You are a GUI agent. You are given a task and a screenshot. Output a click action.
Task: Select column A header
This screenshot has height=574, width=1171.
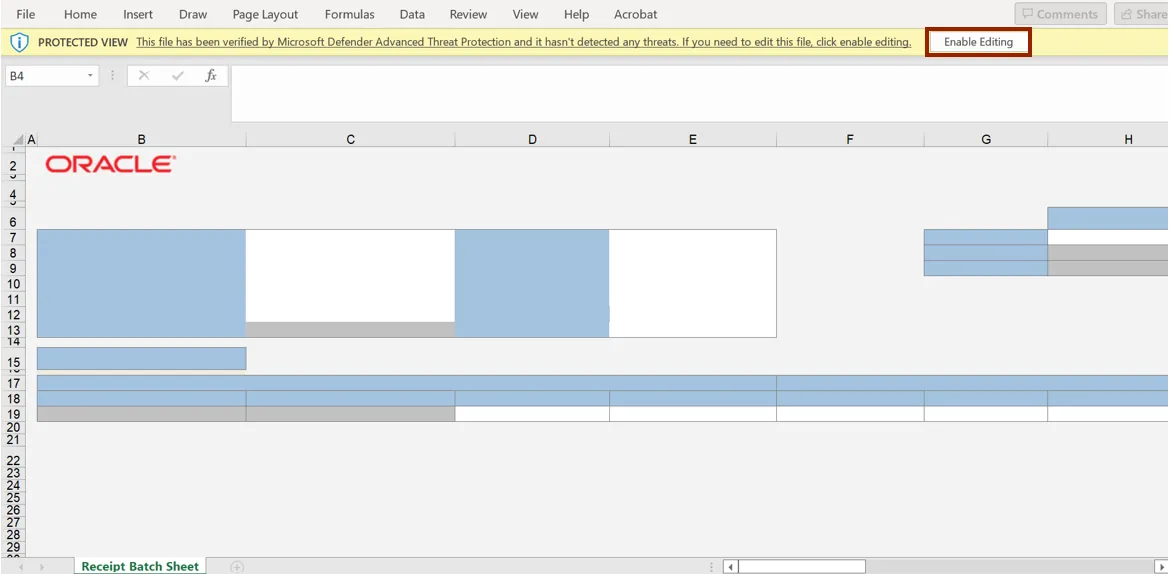pyautogui.click(x=31, y=140)
